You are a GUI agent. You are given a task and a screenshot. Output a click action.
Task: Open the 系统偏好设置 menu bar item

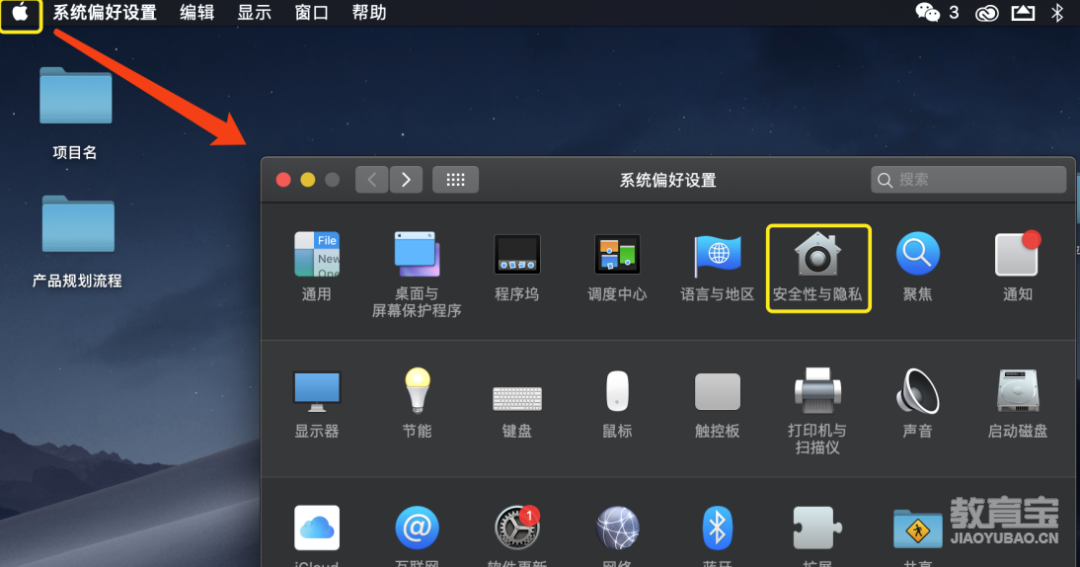(x=105, y=12)
